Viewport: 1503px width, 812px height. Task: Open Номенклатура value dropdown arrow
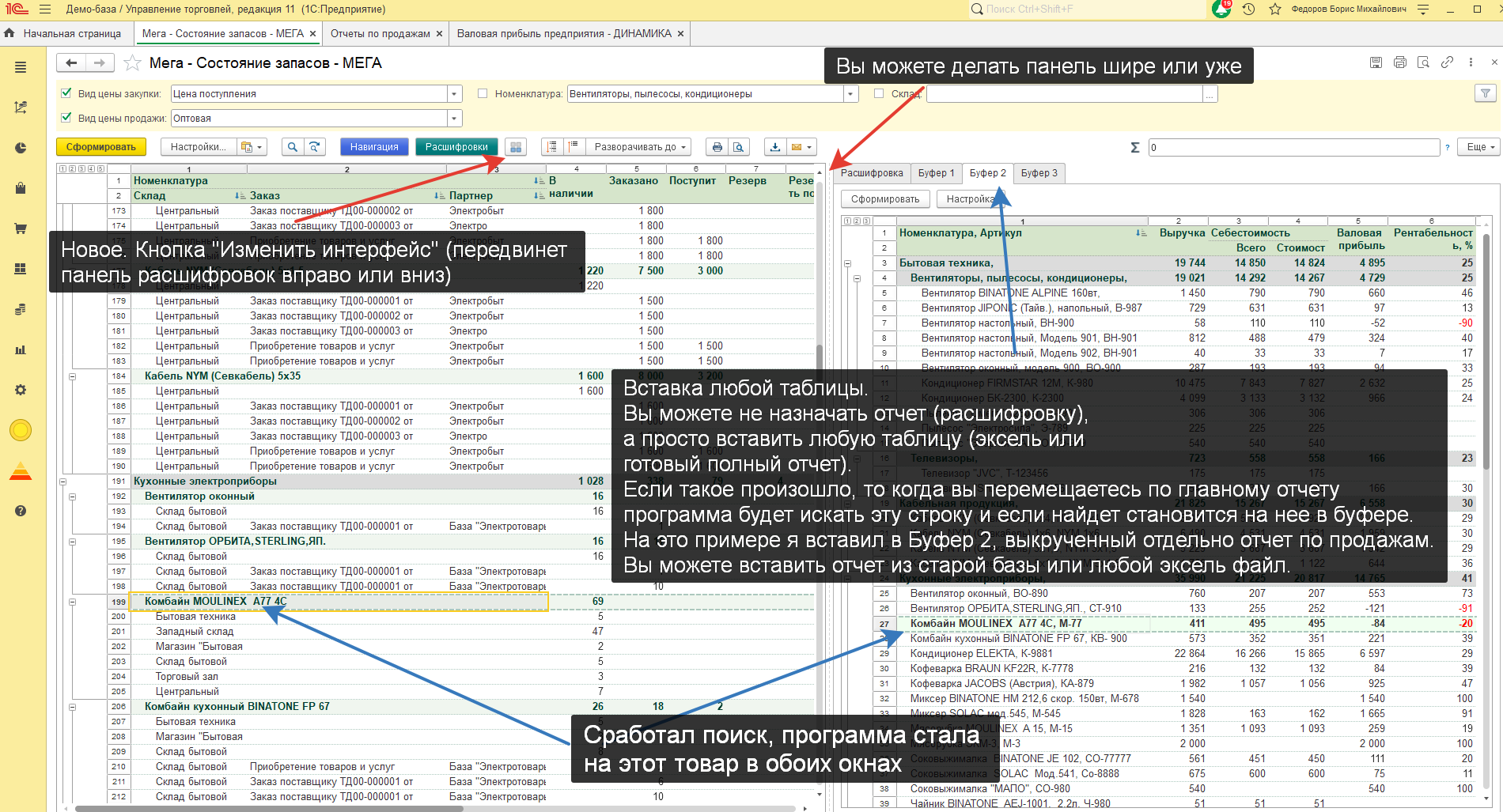(851, 94)
